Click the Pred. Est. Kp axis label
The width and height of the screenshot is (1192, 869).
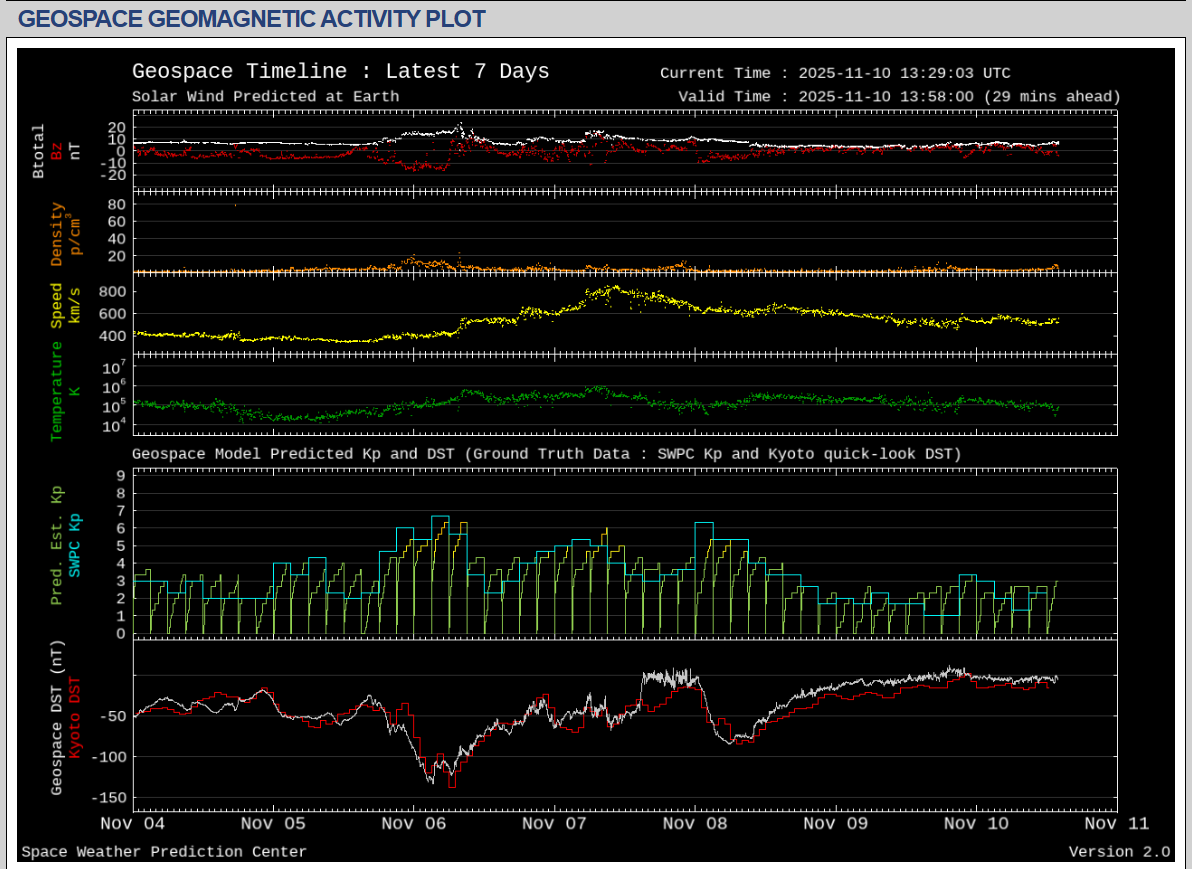[x=57, y=545]
